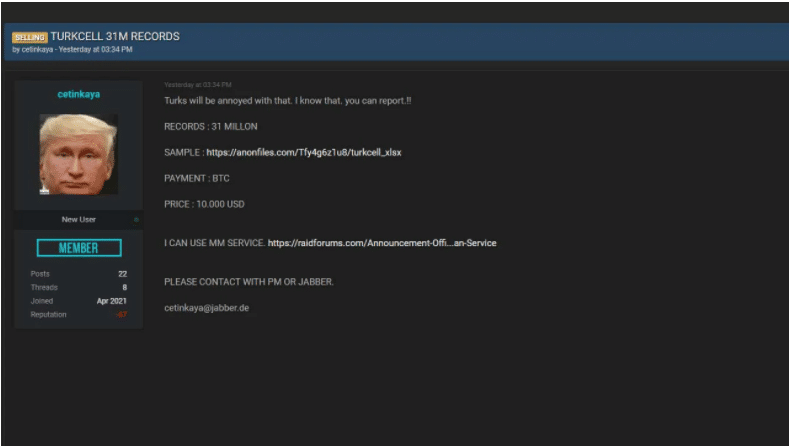Screen dimensions: 793x448
Task: Open the raidforums.com MM service link
Action: point(382,243)
